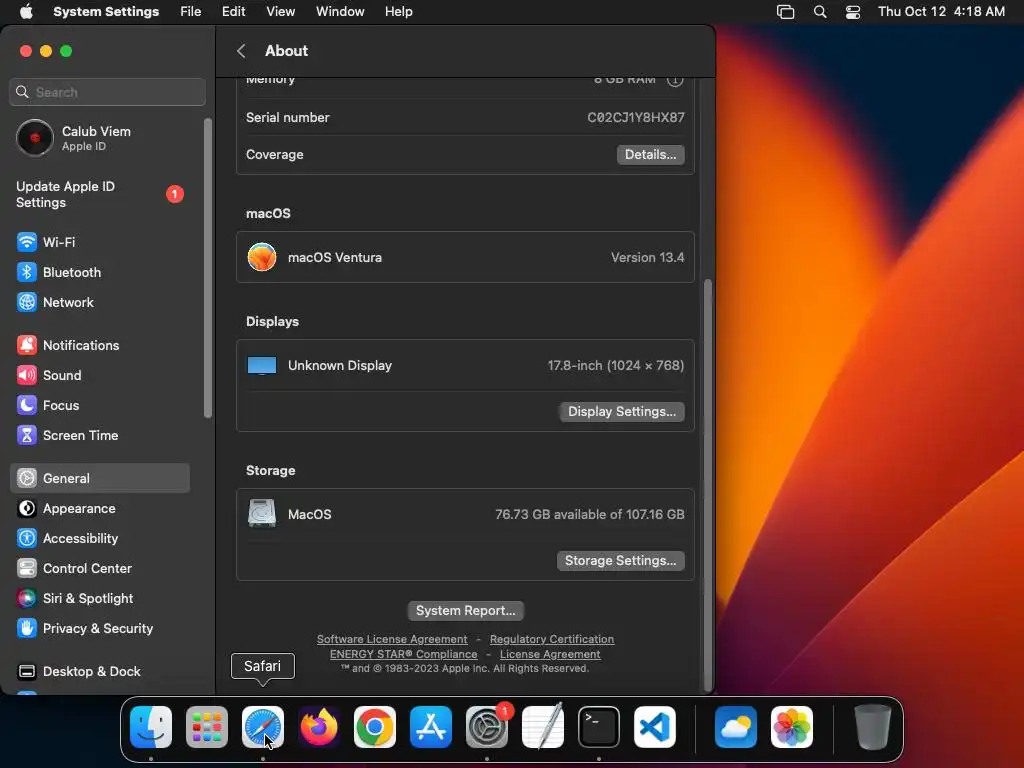
Task: Open Wi-Fi settings in sidebar
Action: 99,242
